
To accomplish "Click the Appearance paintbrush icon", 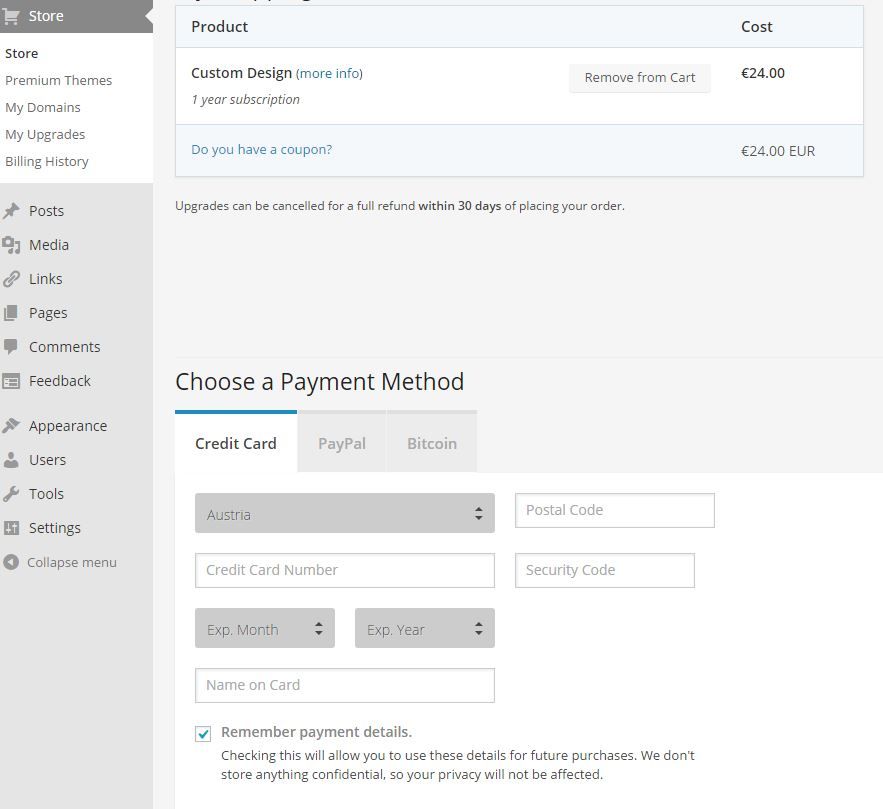I will [x=11, y=426].
